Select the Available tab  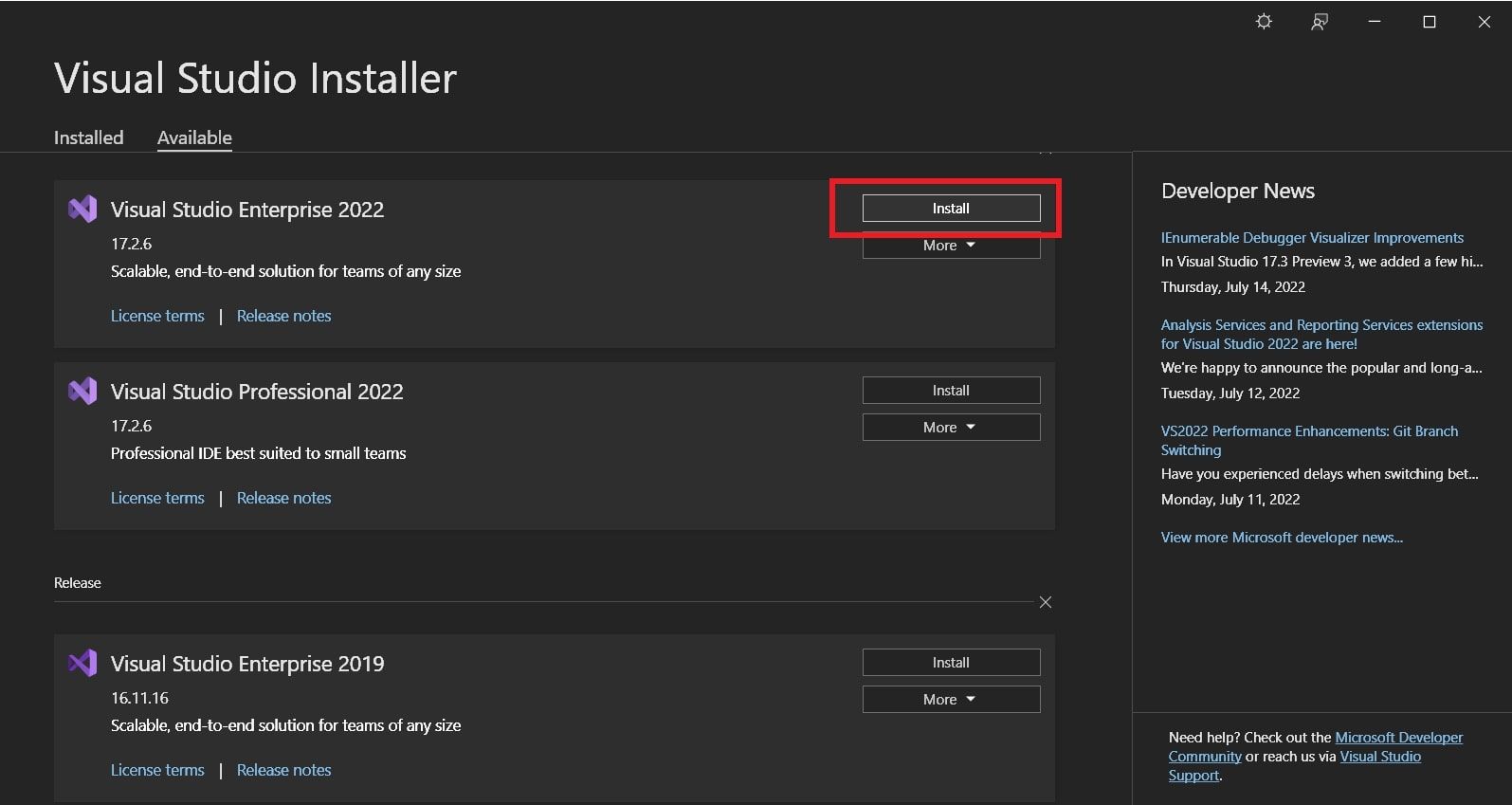[194, 137]
